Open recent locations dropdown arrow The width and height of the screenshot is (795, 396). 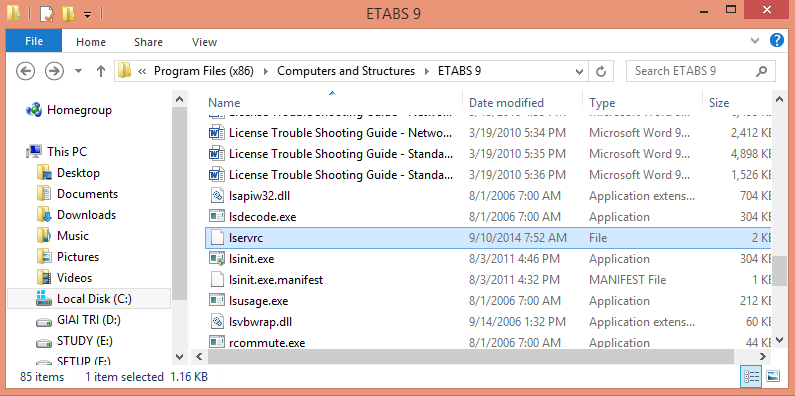pos(78,71)
